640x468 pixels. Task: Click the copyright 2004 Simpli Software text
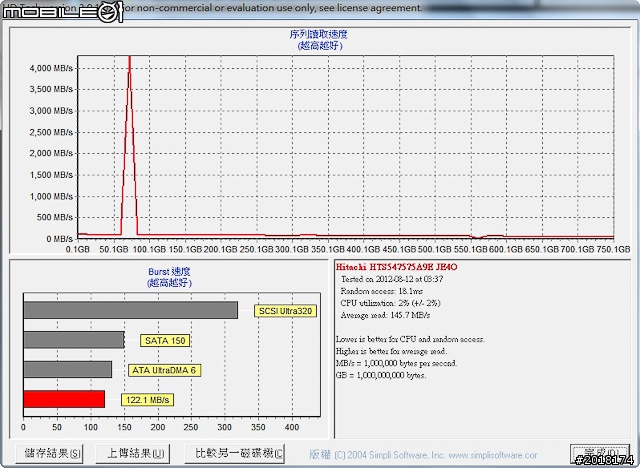[x=377, y=455]
